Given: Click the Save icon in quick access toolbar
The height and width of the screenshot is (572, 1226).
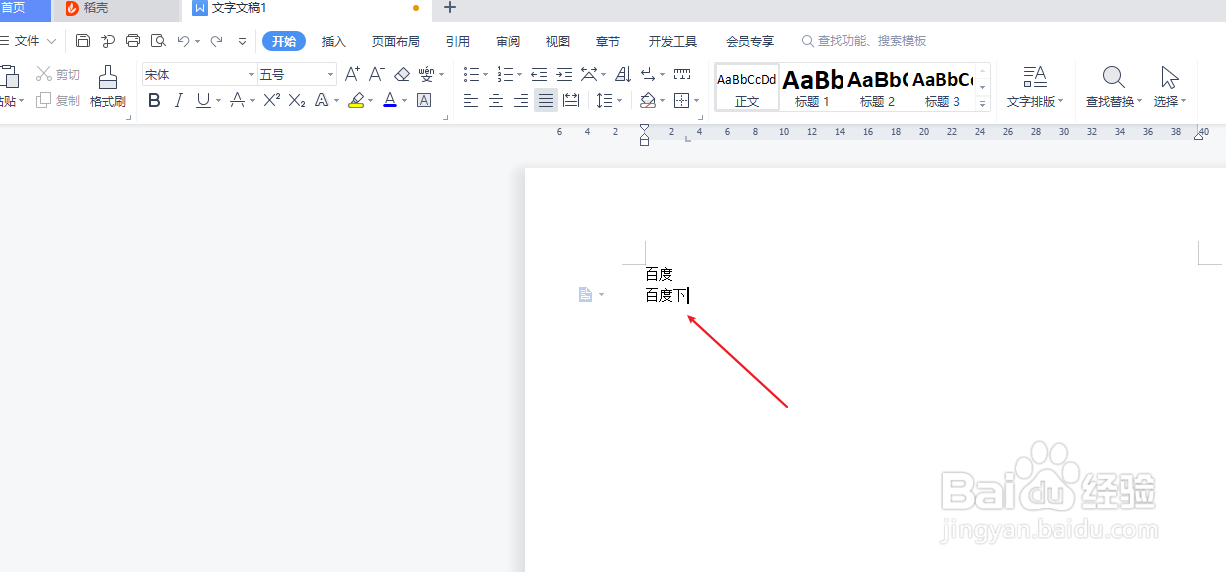Looking at the screenshot, I should [x=83, y=41].
